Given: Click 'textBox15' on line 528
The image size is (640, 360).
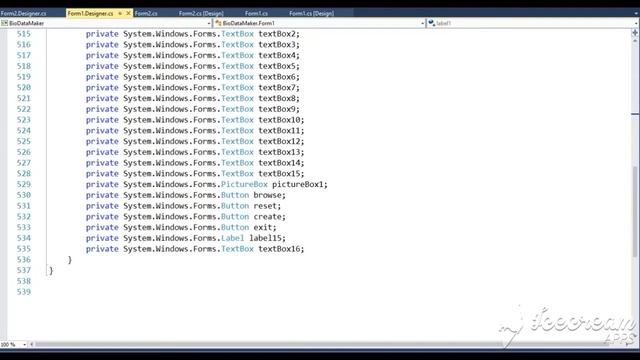Looking at the screenshot, I should coord(279,173).
